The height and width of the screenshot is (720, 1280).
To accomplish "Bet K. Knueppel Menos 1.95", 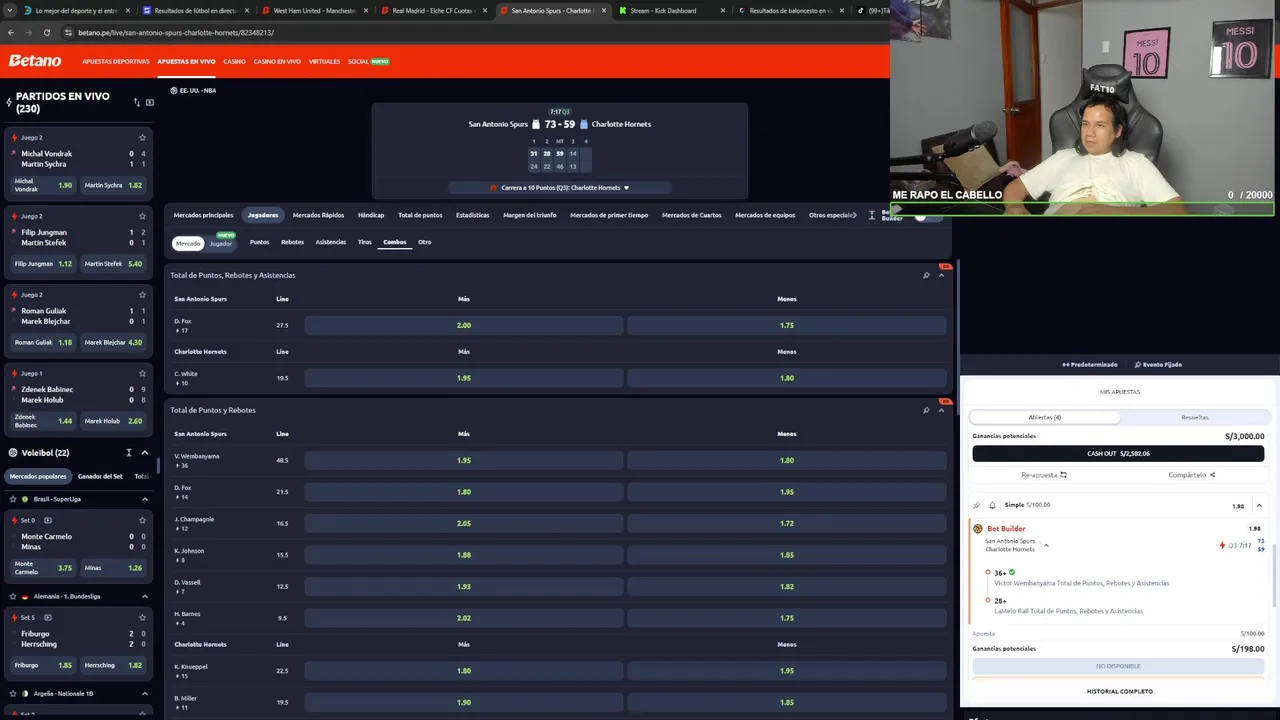I will 787,670.
